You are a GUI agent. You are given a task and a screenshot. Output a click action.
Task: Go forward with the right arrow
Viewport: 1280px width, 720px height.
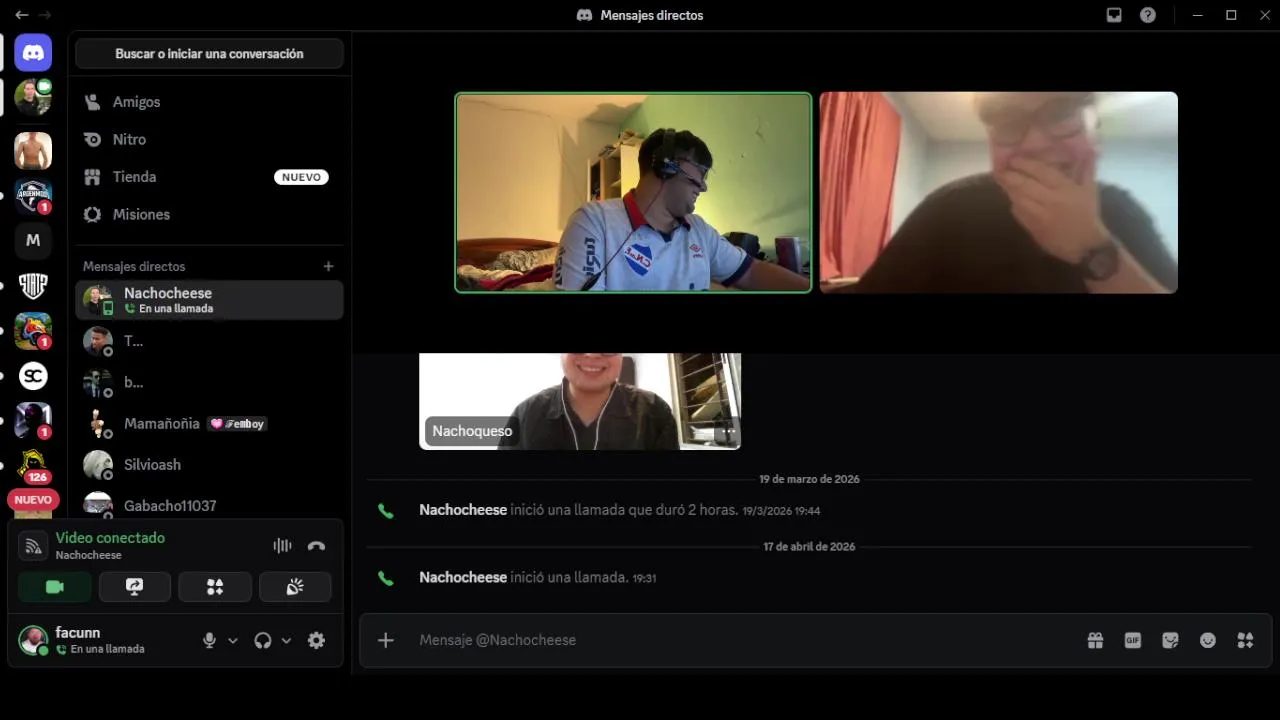click(x=44, y=15)
